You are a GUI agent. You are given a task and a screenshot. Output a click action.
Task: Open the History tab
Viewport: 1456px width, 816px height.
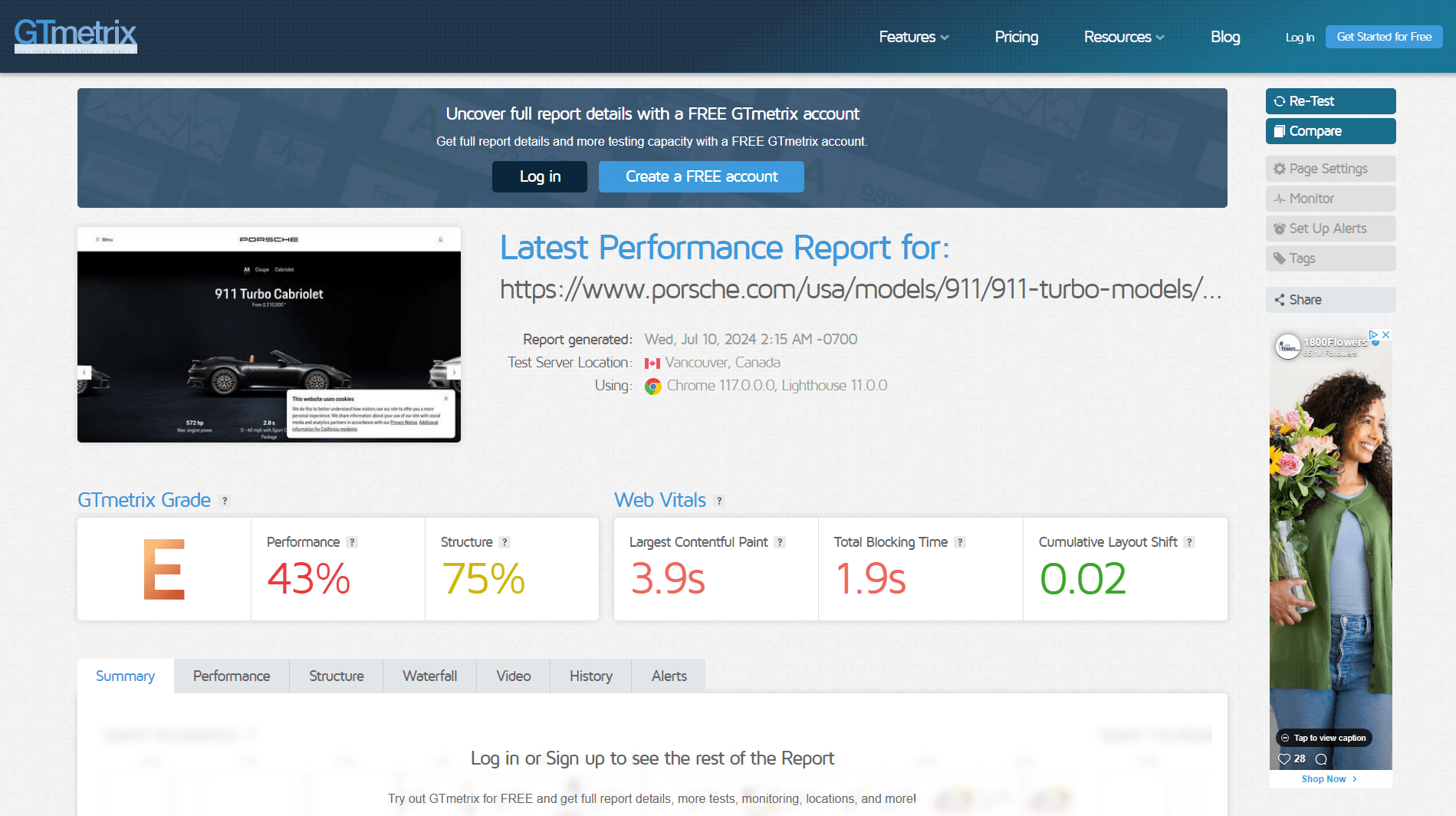click(x=591, y=676)
